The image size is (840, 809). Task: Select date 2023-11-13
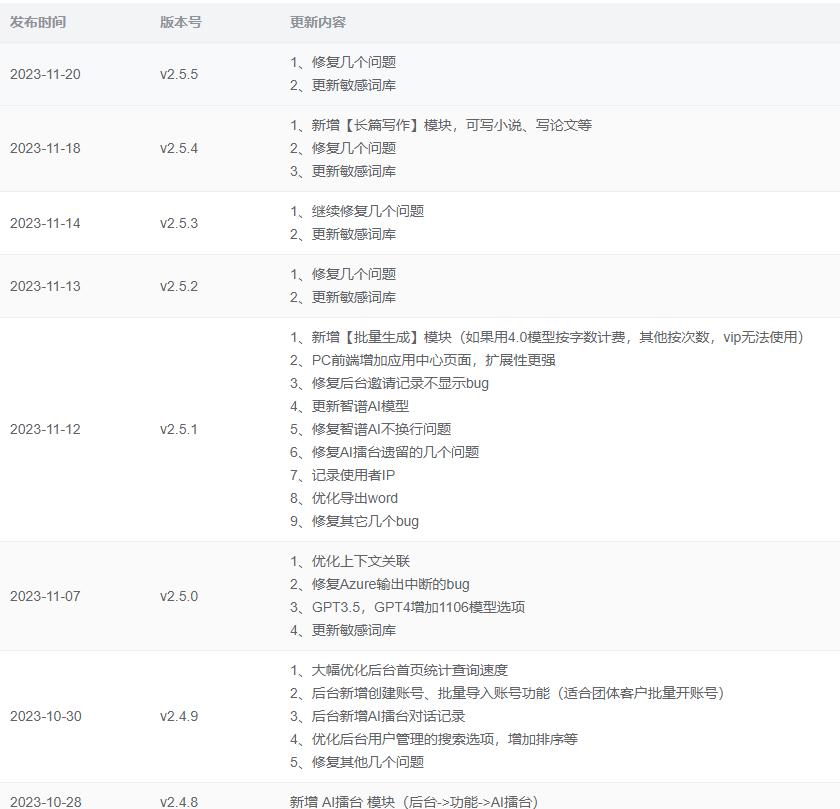point(45,286)
